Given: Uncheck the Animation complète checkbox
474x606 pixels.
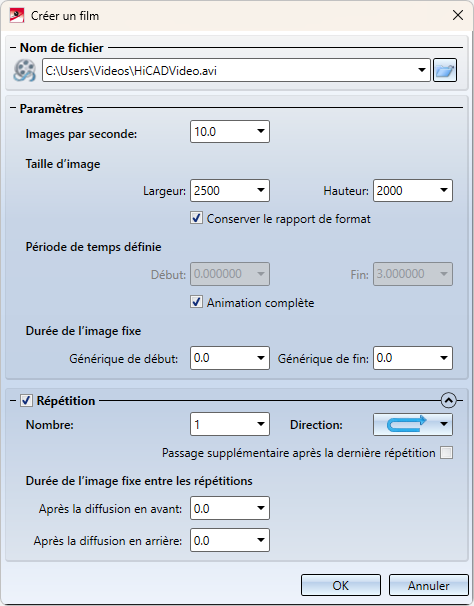Looking at the screenshot, I should [196, 302].
